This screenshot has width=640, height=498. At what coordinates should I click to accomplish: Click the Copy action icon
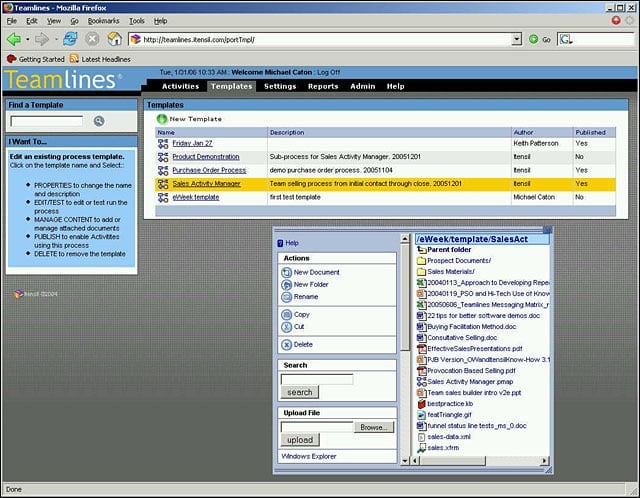(x=287, y=314)
